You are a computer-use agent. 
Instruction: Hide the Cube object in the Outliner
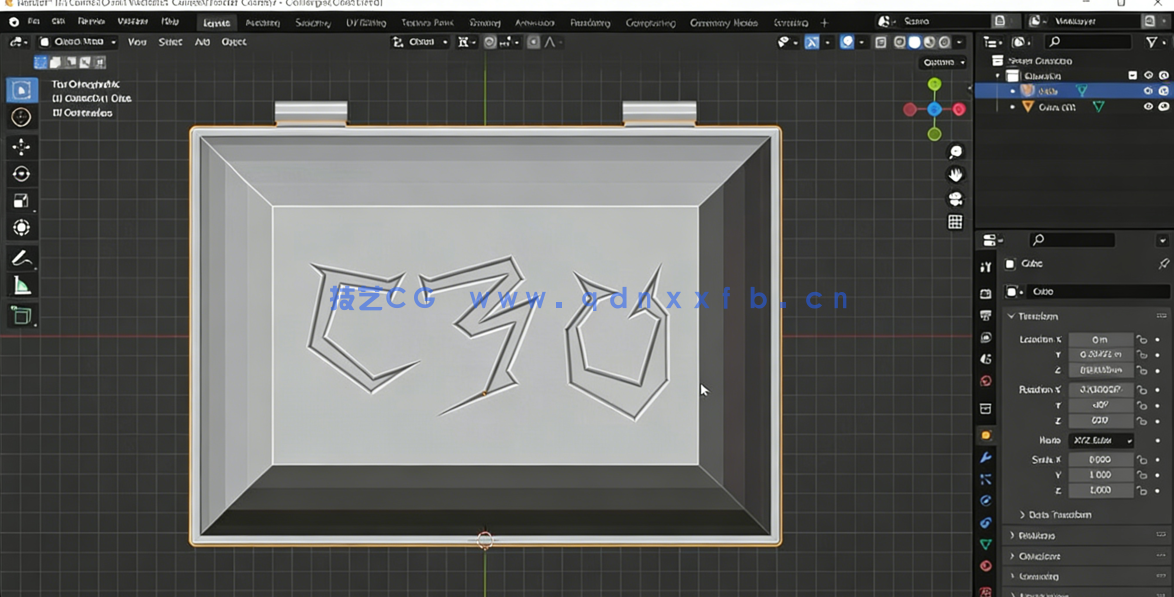pyautogui.click(x=1150, y=90)
